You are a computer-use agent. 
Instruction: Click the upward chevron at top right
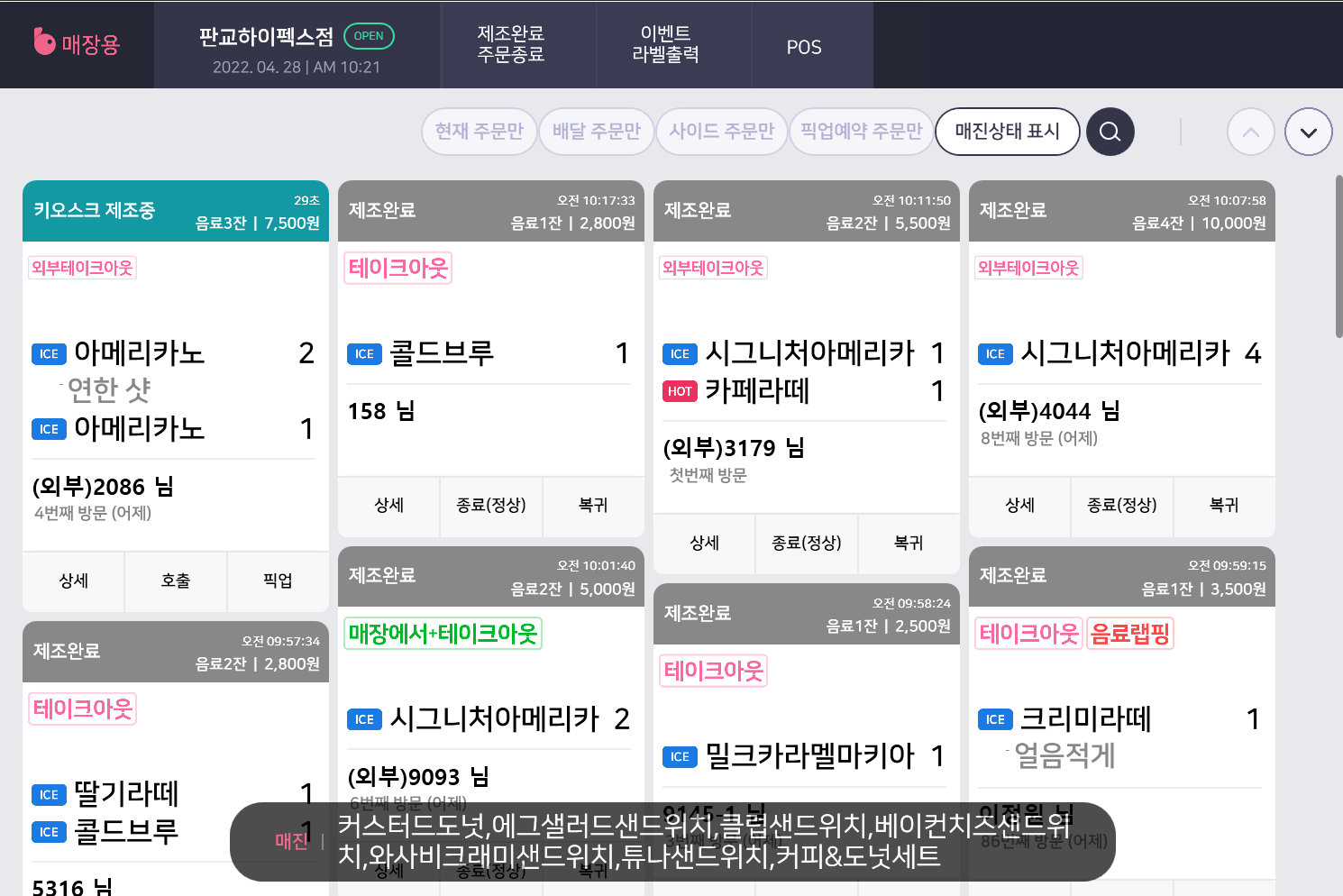coord(1250,132)
